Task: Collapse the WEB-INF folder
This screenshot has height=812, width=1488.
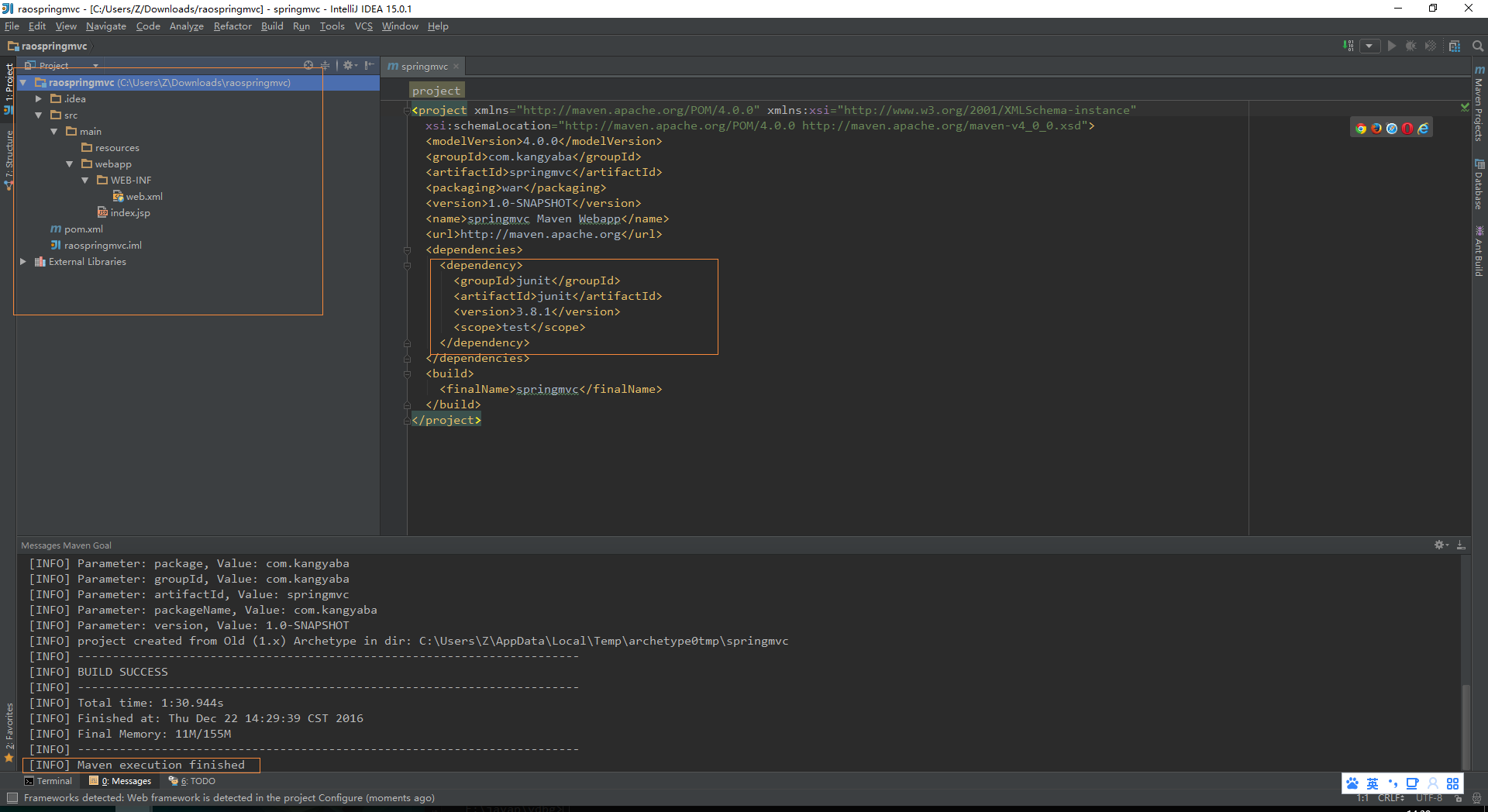Action: coord(85,180)
